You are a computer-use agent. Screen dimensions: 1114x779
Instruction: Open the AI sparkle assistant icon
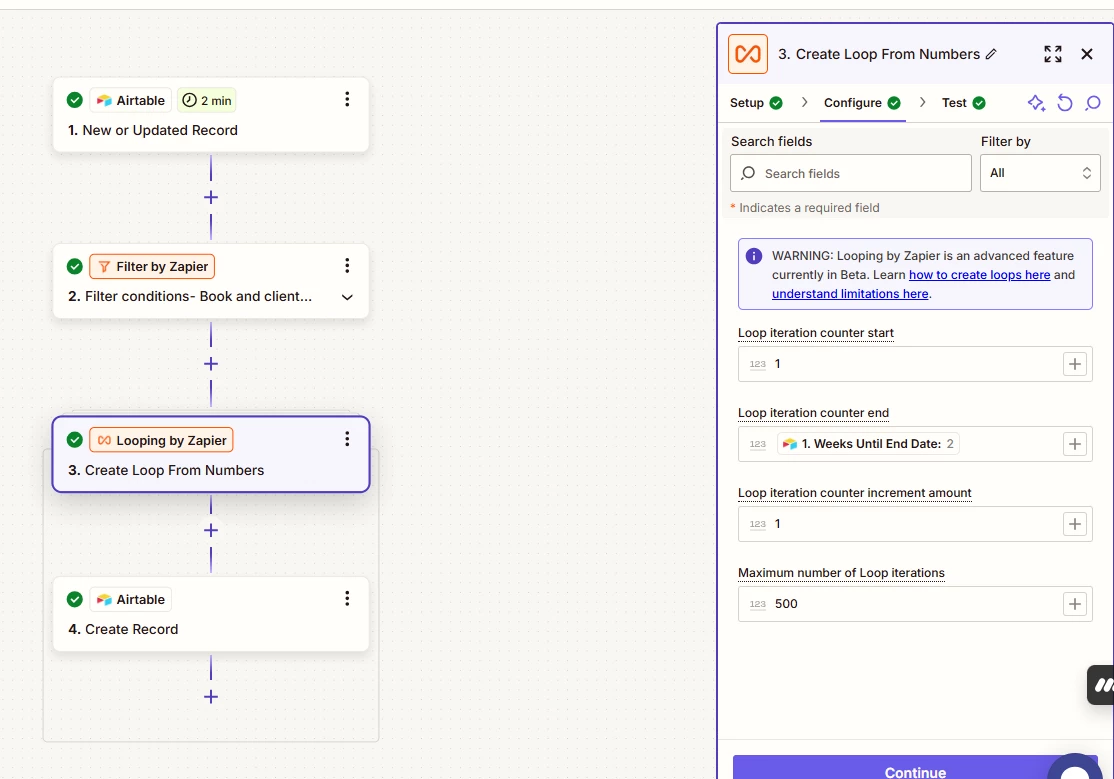(x=1036, y=103)
